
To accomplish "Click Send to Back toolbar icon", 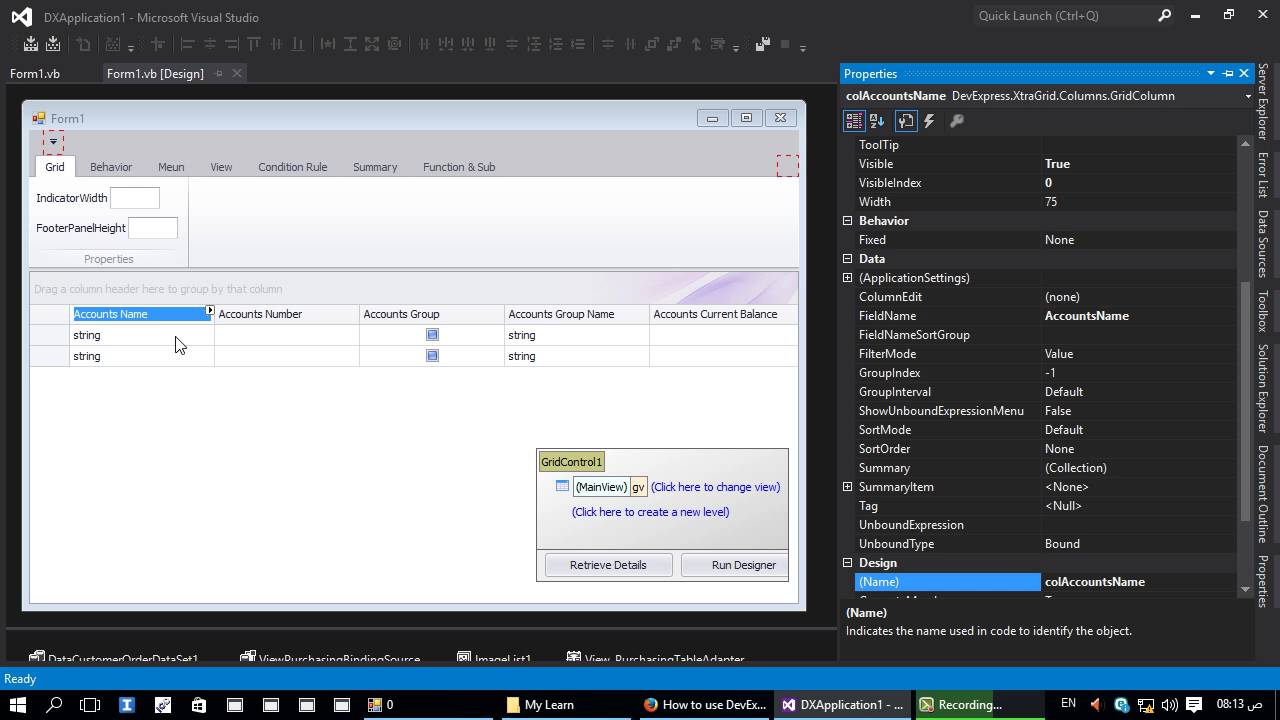I will (674, 44).
